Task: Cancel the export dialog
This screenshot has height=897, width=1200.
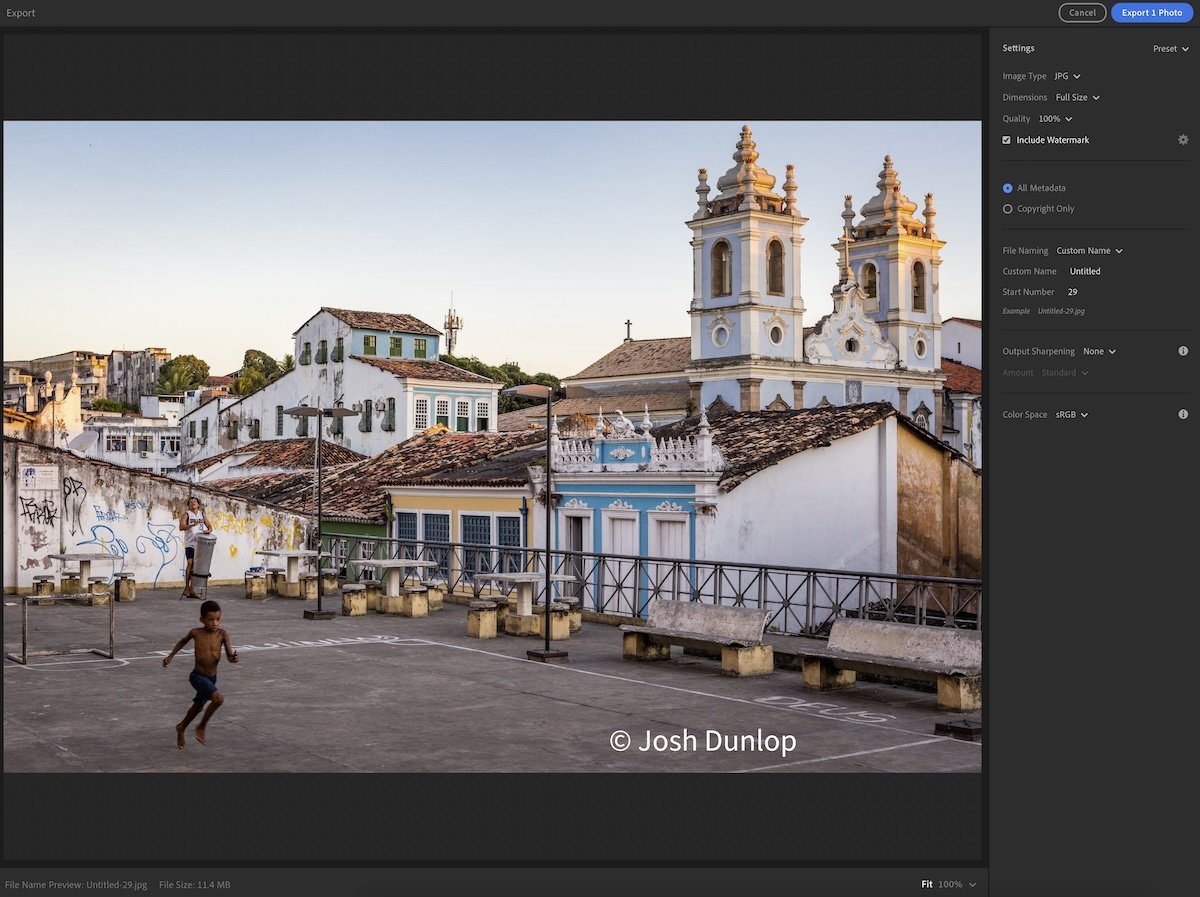Action: [1082, 13]
